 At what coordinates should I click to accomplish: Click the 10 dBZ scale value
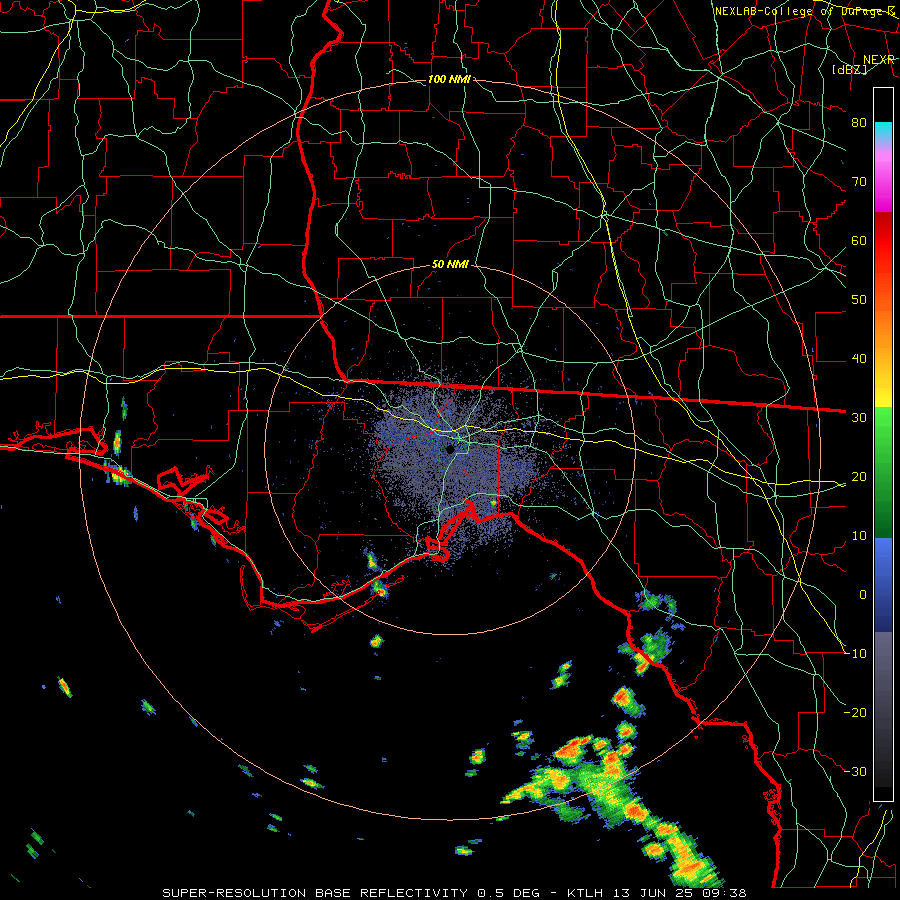(859, 536)
